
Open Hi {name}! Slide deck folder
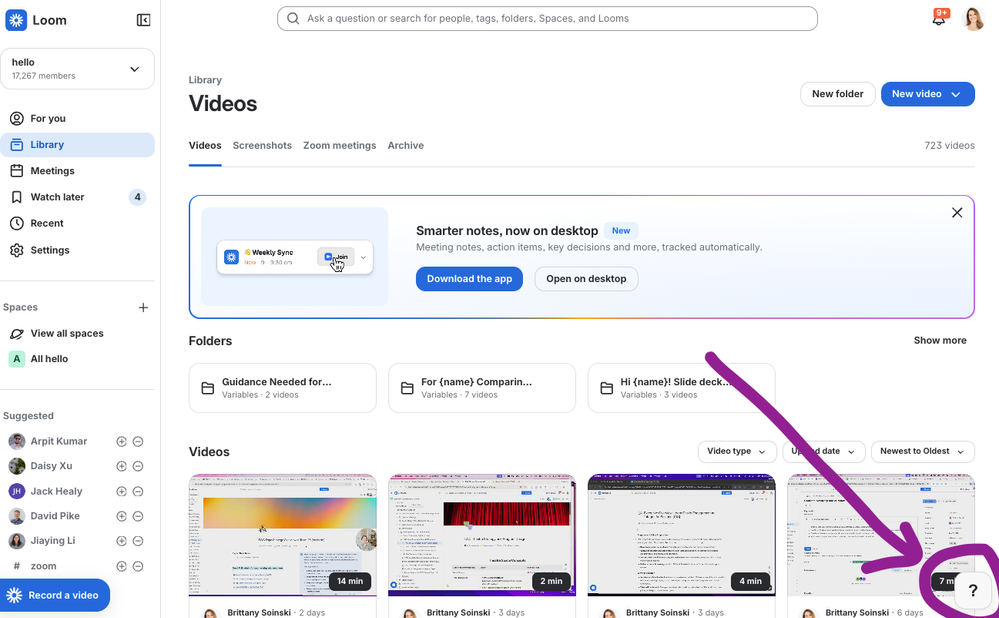pos(681,388)
